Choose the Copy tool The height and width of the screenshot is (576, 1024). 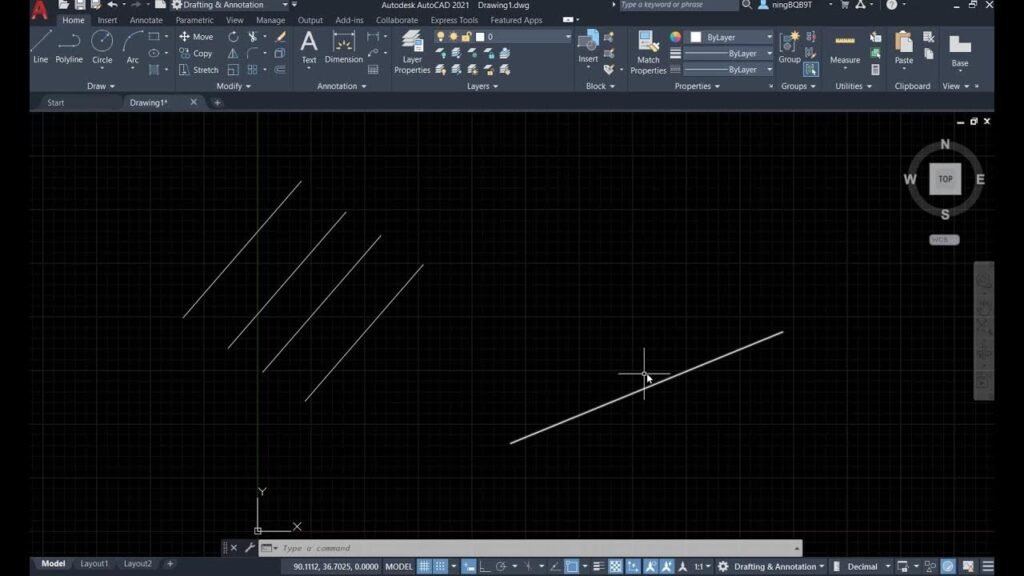196,53
